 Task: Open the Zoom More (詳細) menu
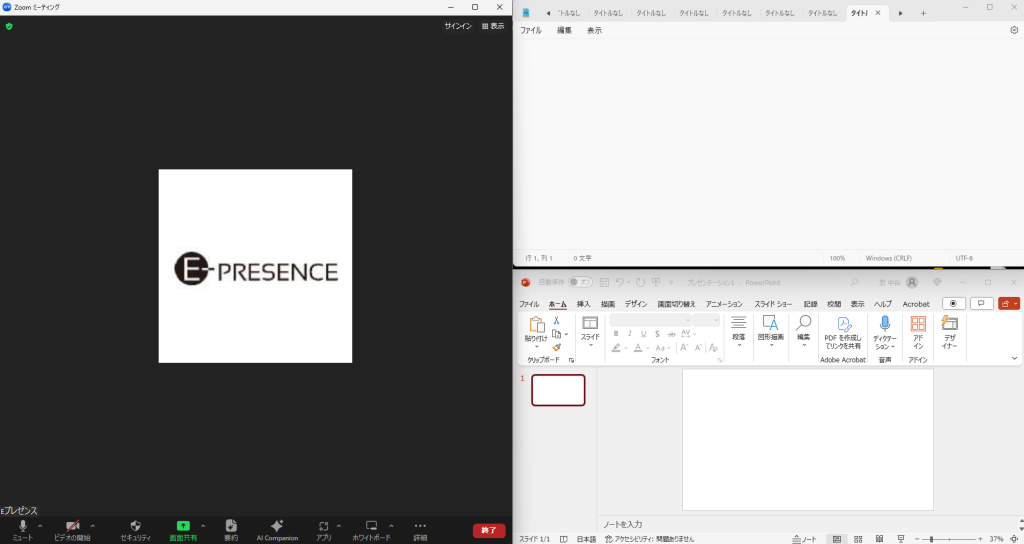420,530
